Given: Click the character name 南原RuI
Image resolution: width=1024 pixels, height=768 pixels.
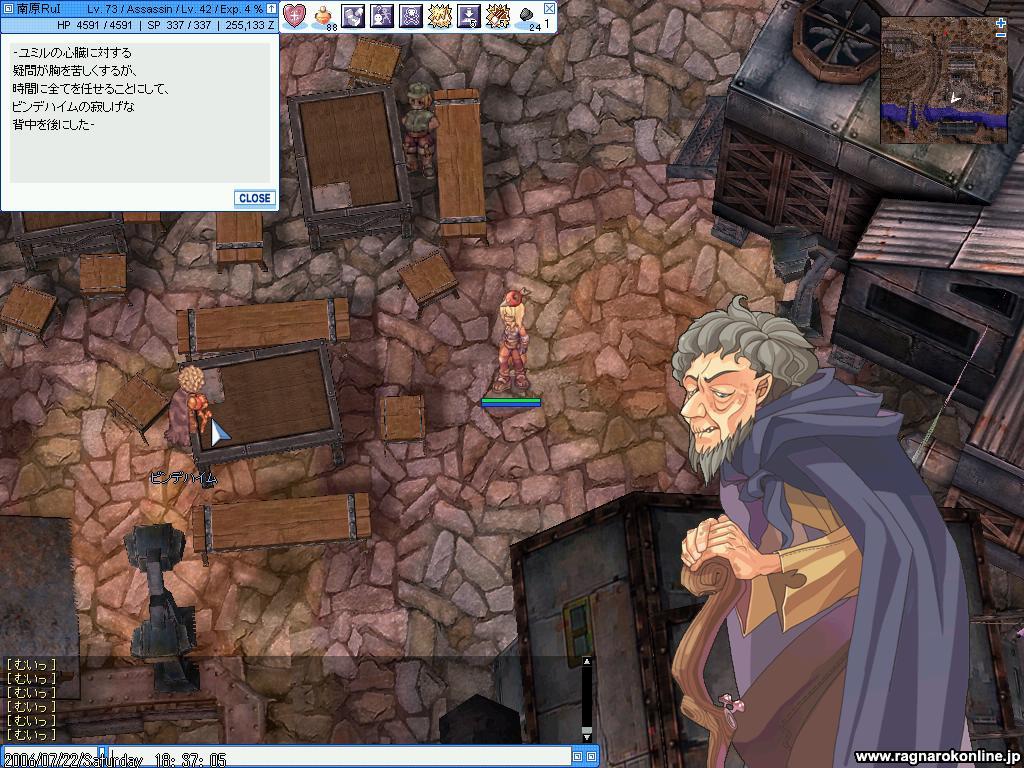Looking at the screenshot, I should click(39, 9).
